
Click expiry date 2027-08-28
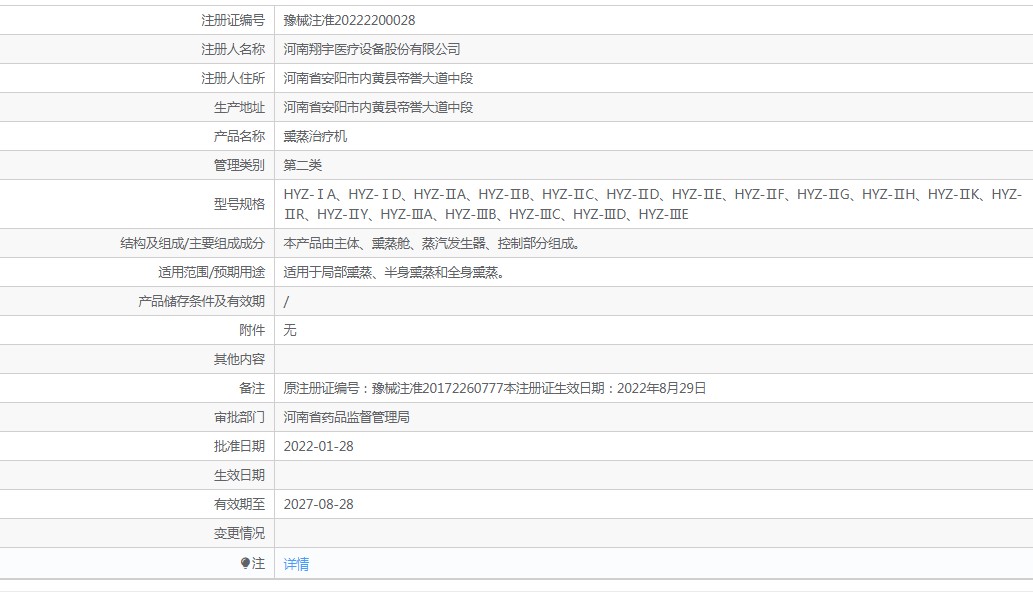(318, 504)
